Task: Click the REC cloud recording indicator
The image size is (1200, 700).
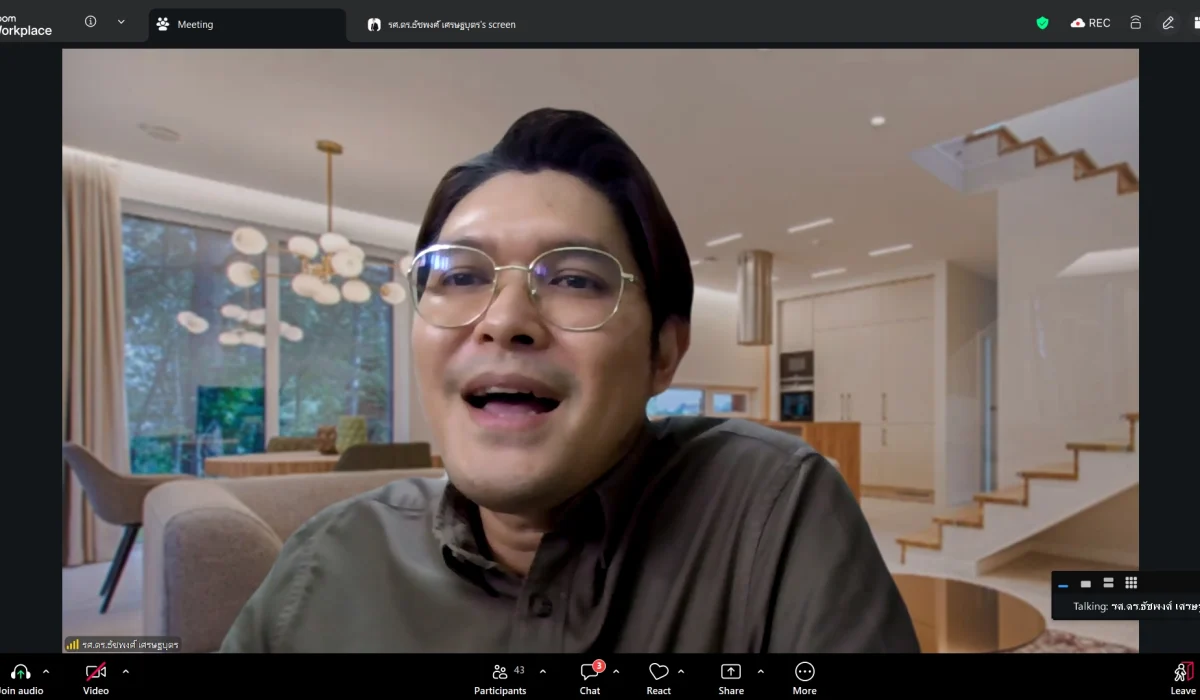Action: coord(1090,23)
